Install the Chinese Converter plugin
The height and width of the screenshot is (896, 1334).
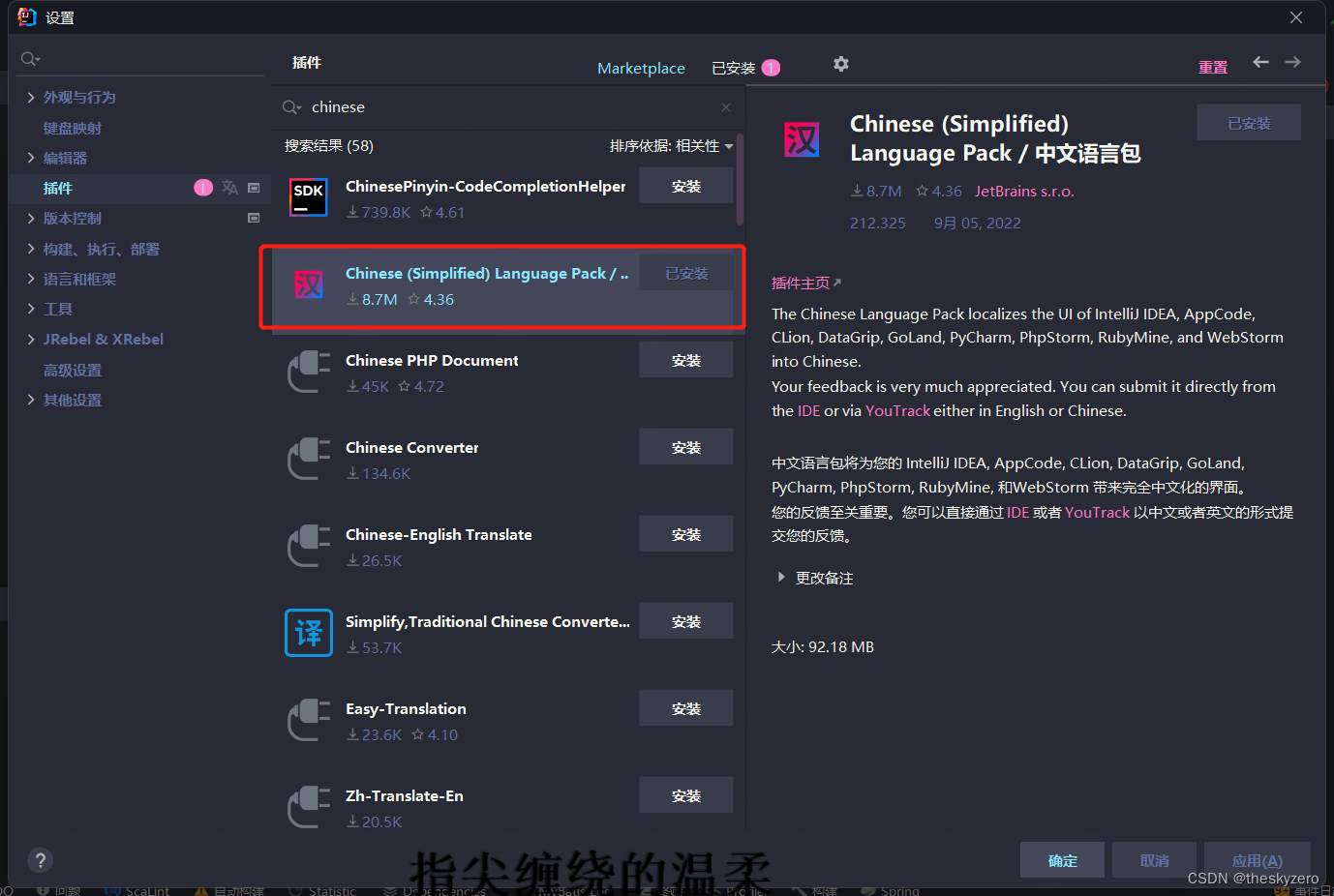tap(685, 447)
